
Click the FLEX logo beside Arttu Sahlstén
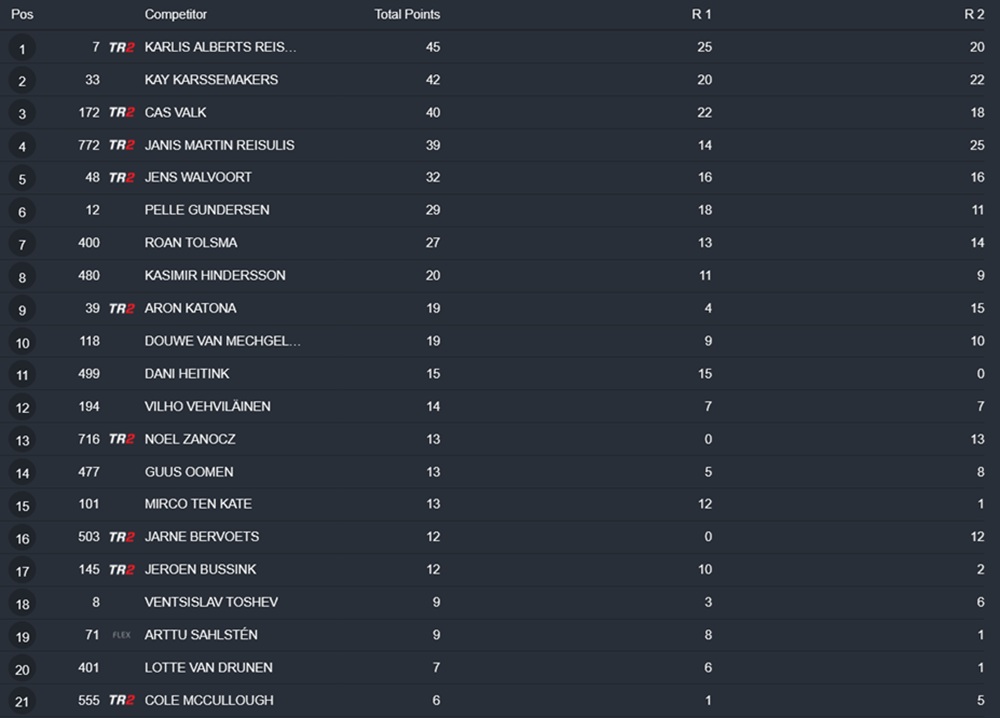121,635
